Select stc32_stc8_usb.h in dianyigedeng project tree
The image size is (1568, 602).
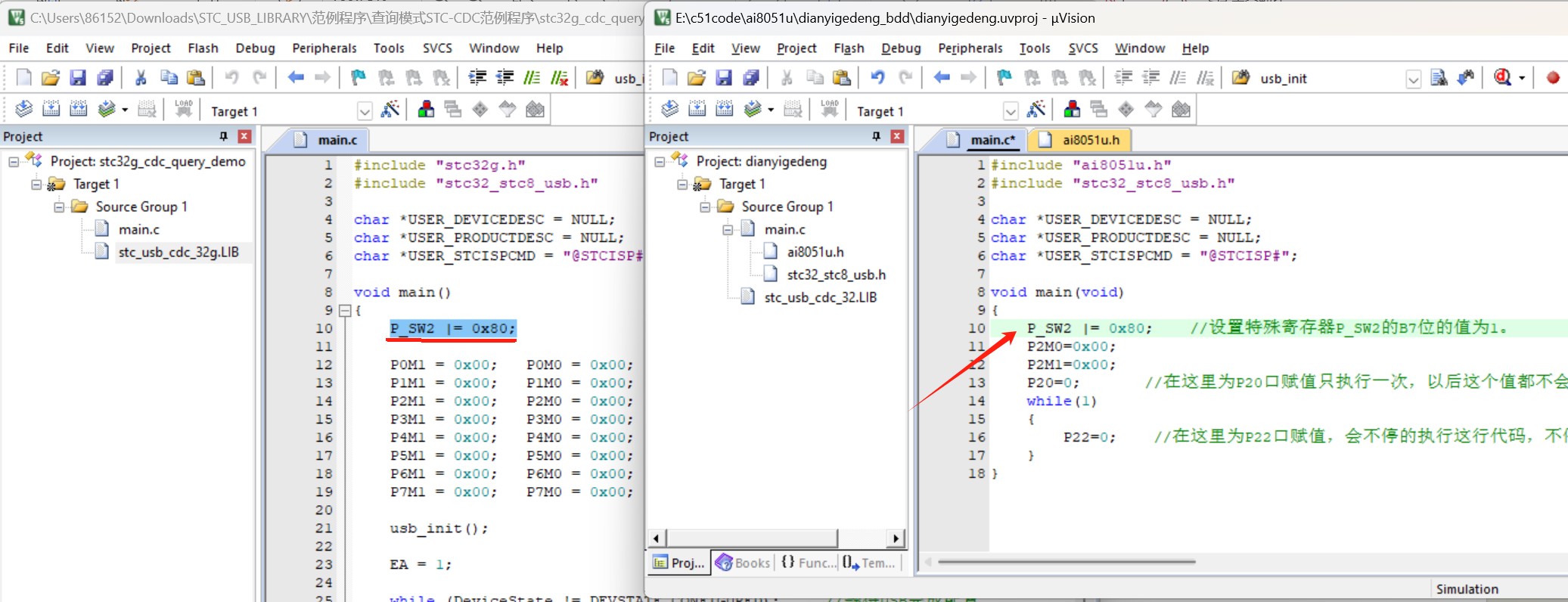(x=836, y=275)
